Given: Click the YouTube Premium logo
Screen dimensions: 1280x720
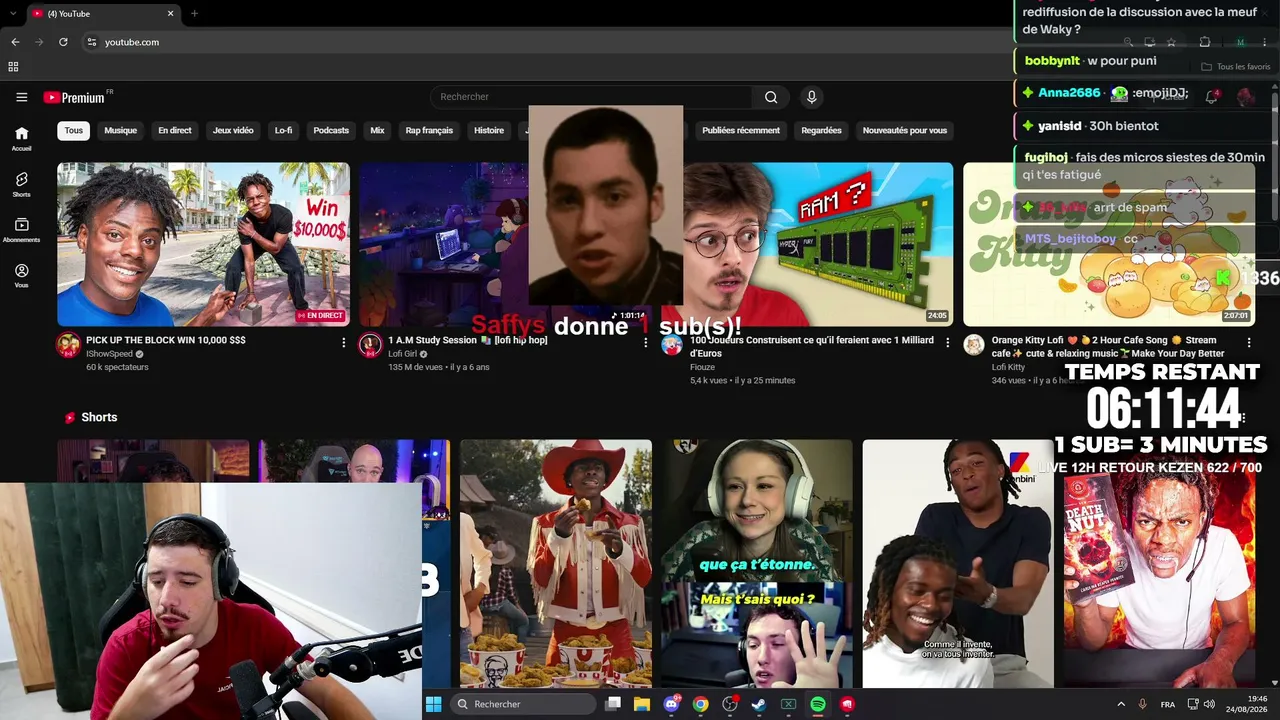Looking at the screenshot, I should (74, 97).
